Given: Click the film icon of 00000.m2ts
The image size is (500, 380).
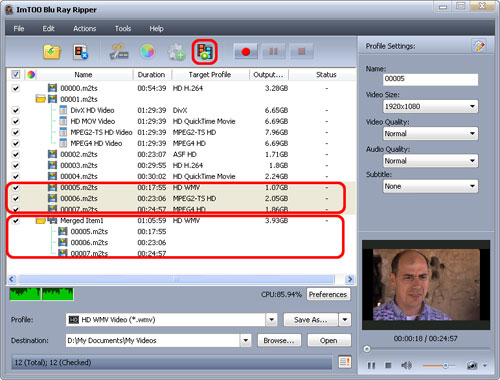Looking at the screenshot, I should click(52, 88).
